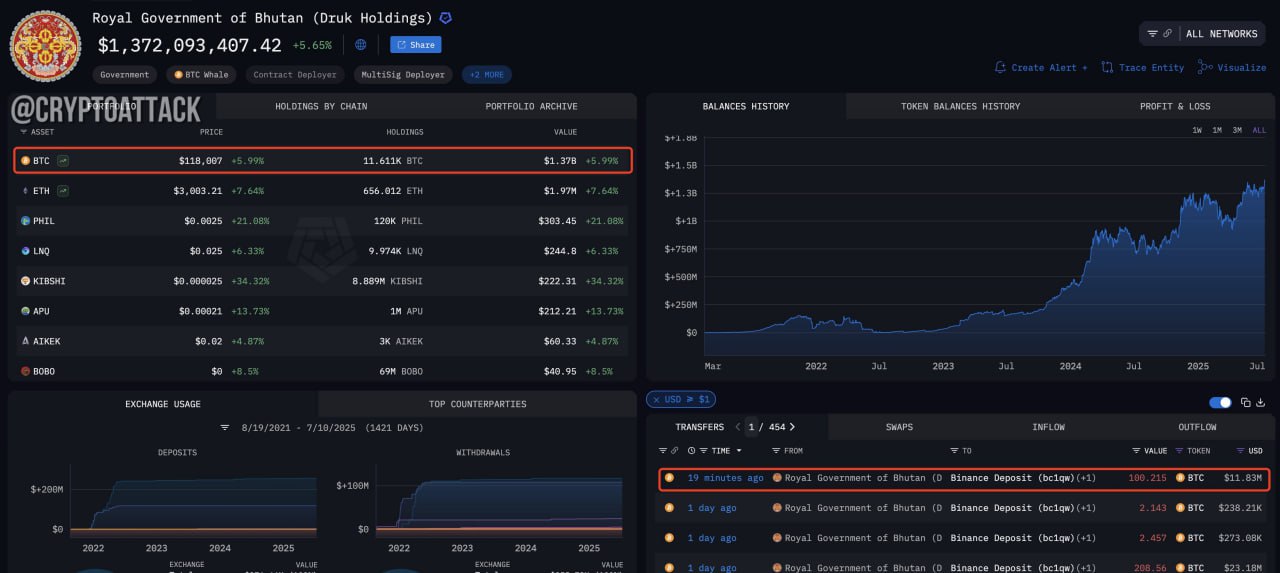Viewport: 1280px width, 573px height.
Task: Click the Government tag
Action: pos(125,75)
